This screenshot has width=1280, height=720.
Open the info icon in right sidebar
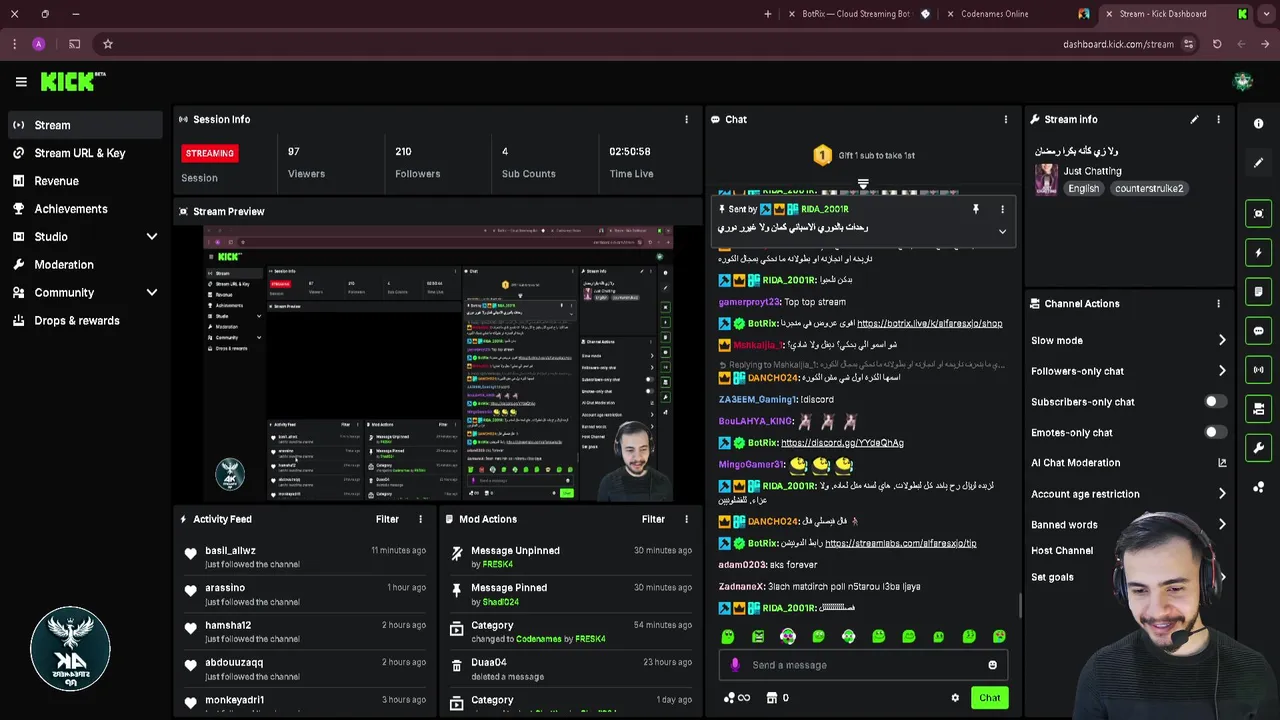[1259, 123]
